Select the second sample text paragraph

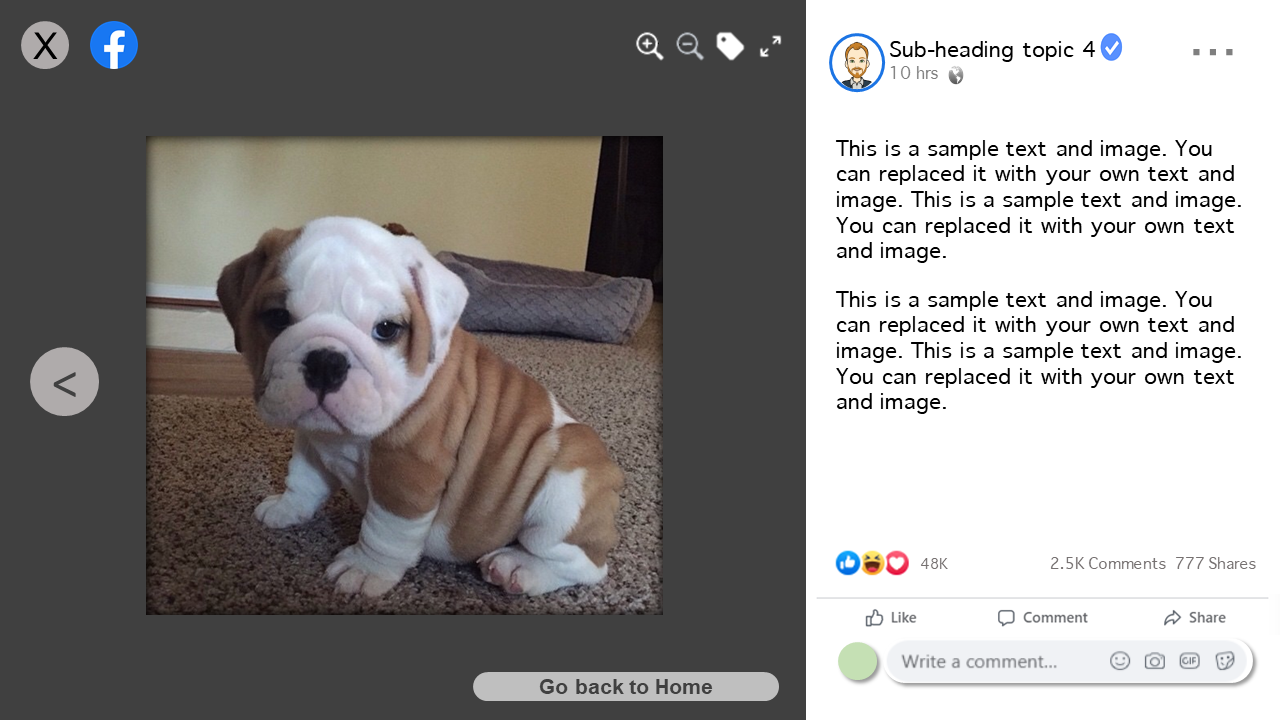[x=1039, y=351]
